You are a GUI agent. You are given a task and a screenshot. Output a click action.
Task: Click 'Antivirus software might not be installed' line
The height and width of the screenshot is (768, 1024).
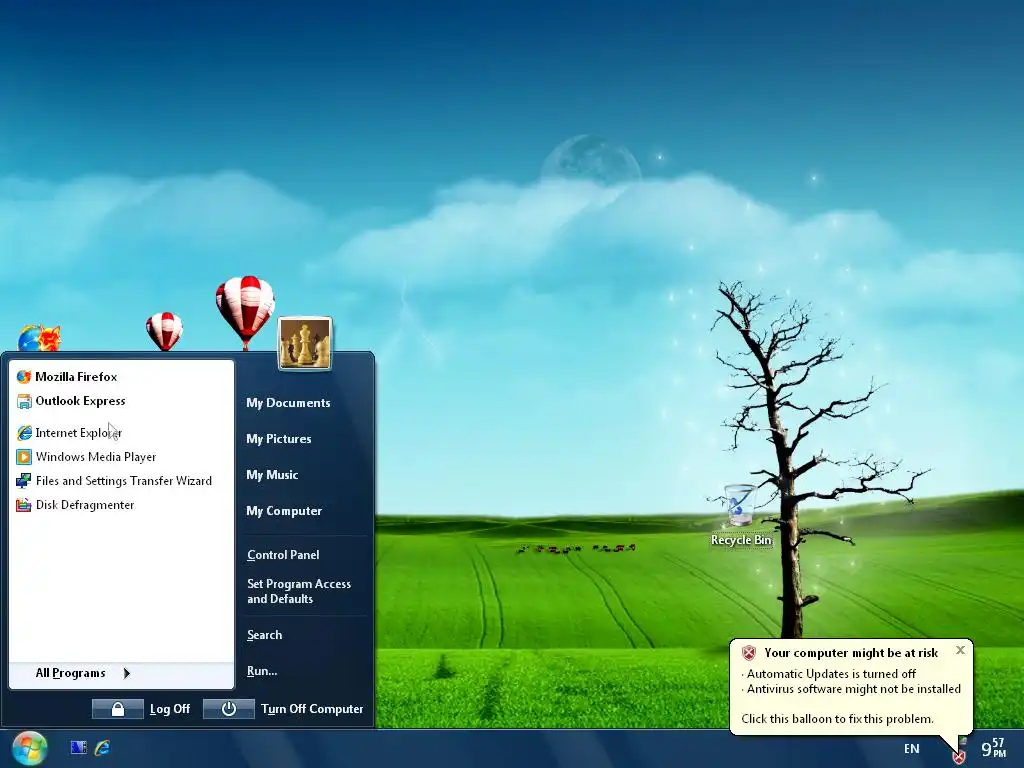(854, 689)
